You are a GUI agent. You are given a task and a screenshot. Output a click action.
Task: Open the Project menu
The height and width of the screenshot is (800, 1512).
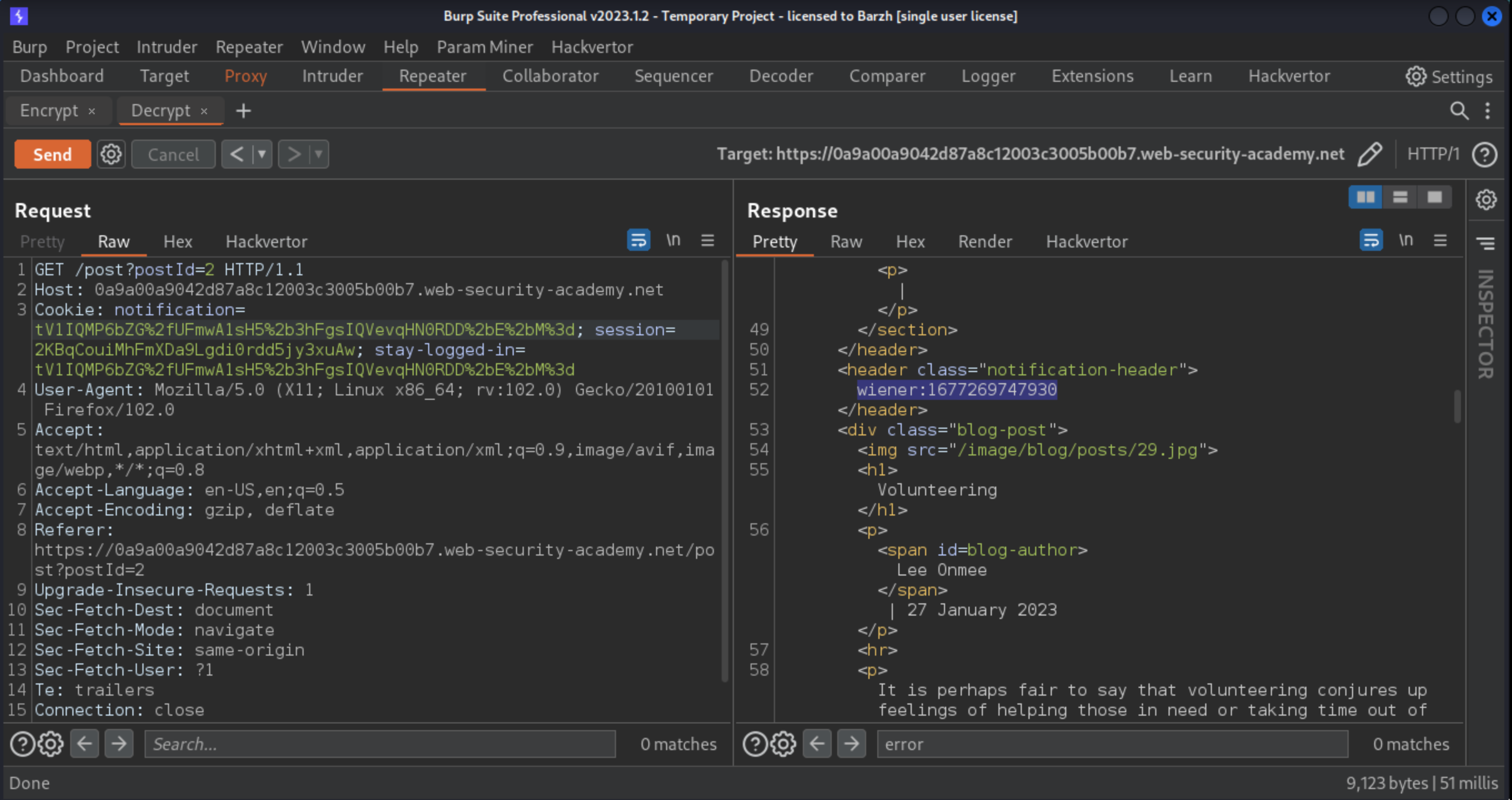click(92, 47)
